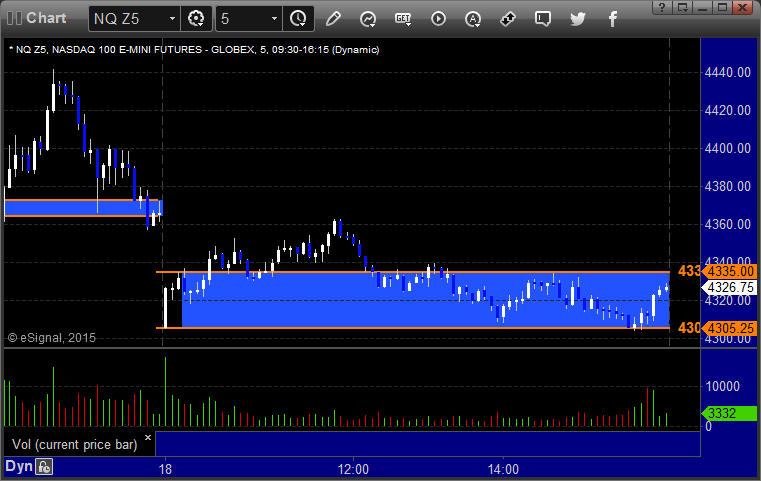Start bar replay play icon
761x481 pixels.
[438, 19]
